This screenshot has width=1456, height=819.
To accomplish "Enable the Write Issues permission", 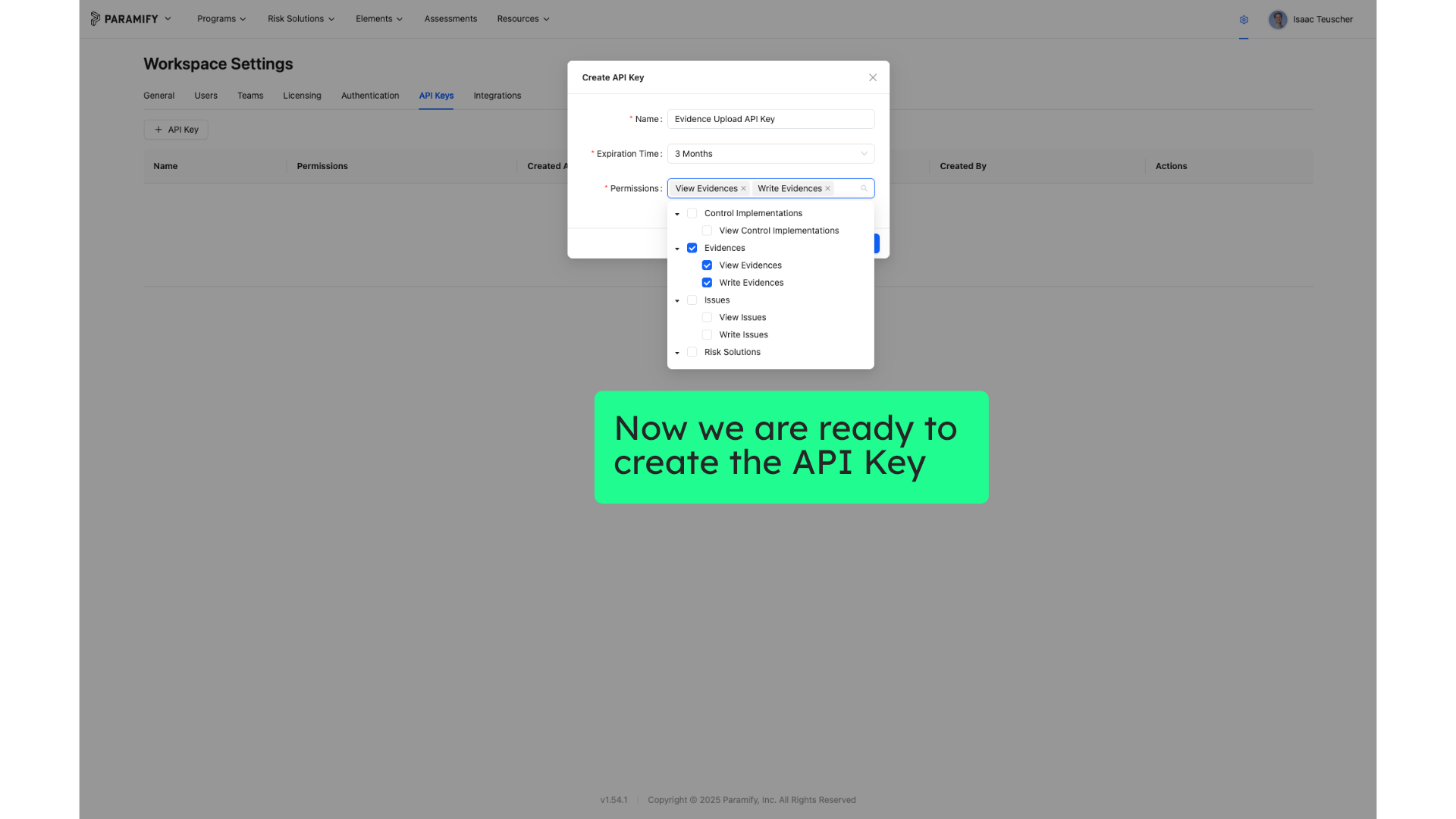I will click(707, 335).
